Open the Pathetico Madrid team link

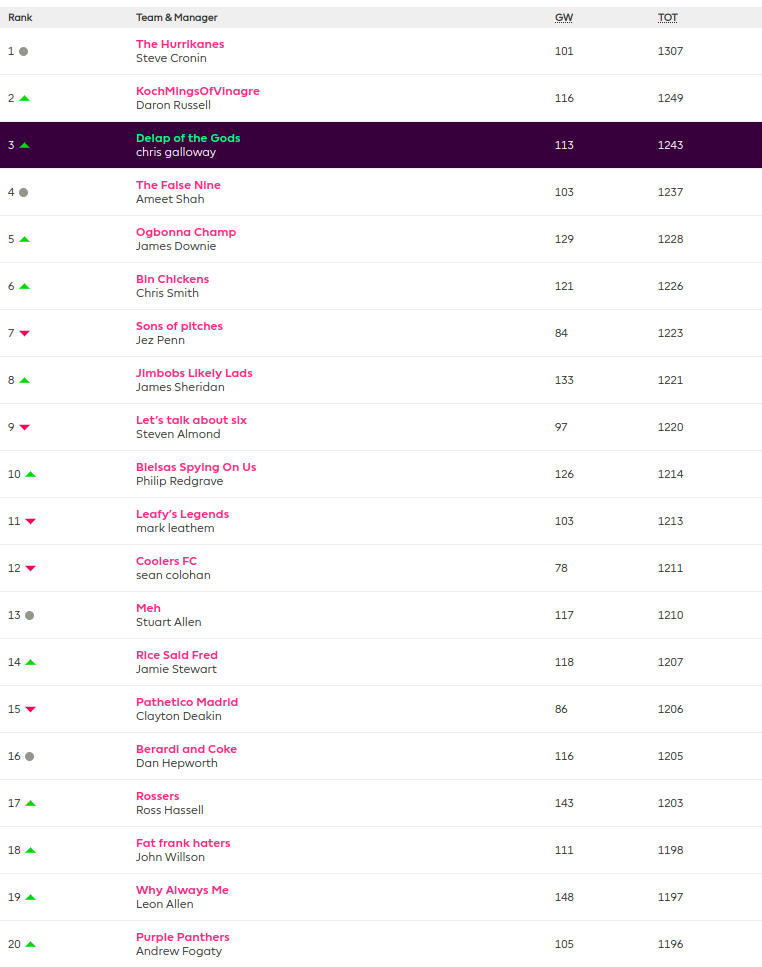coord(187,702)
